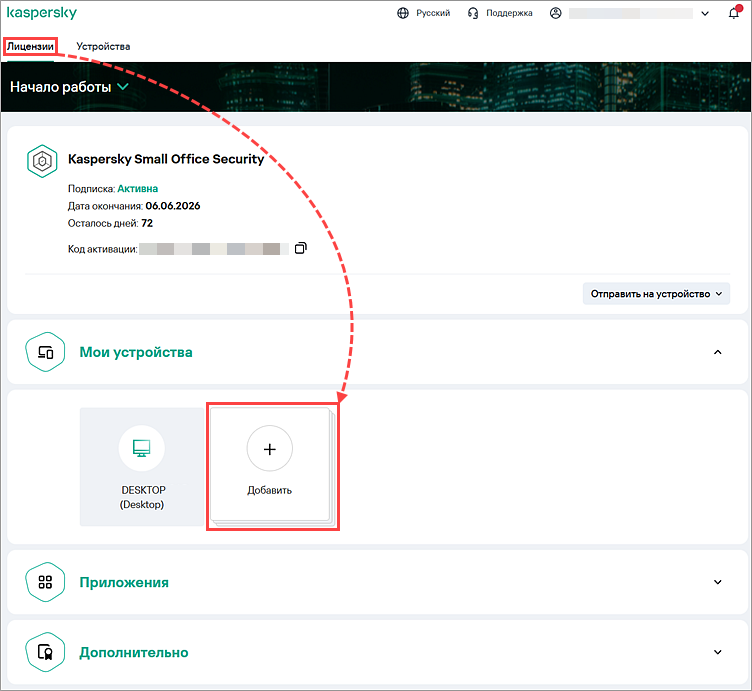Viewport: 752px width, 691px height.
Task: Click the remaining days value 72
Action: [147, 223]
